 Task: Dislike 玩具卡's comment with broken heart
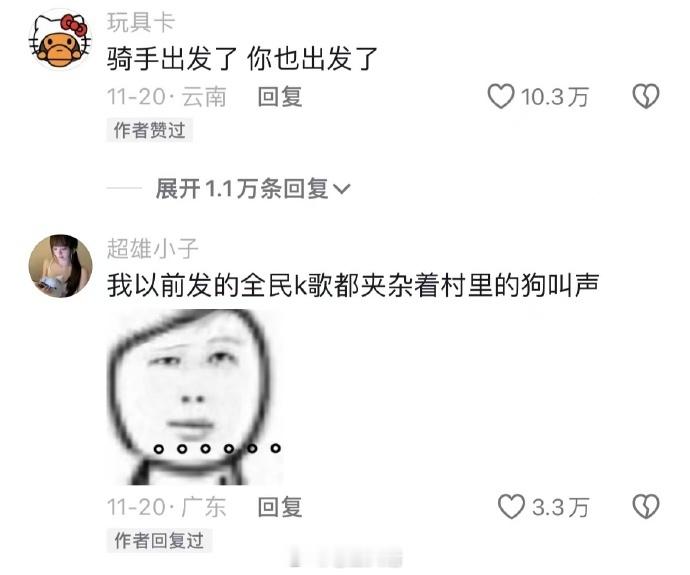646,96
